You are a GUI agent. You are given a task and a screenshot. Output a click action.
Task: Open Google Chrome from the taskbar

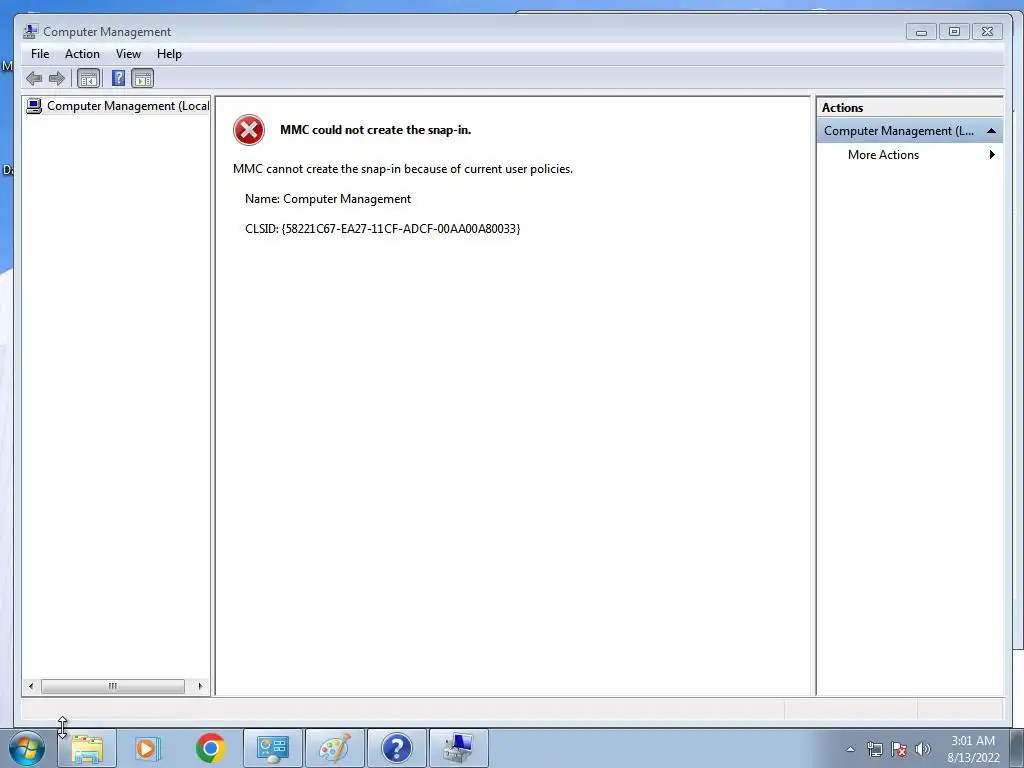[210, 748]
